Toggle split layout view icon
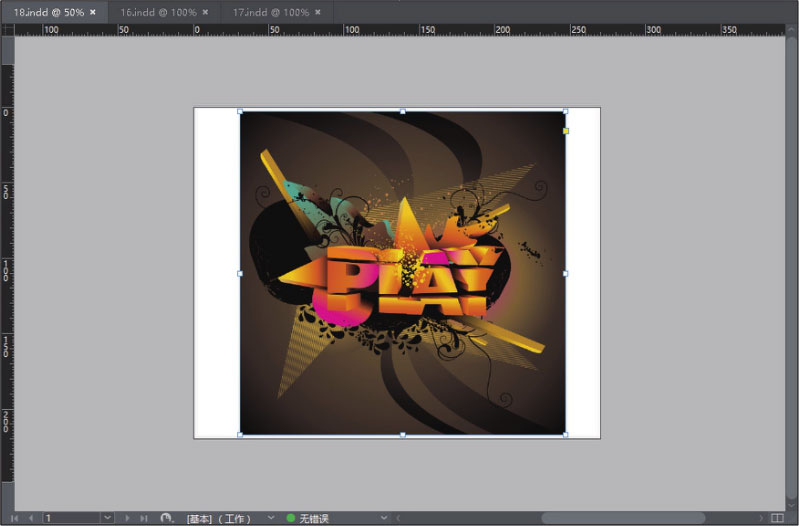The height and width of the screenshot is (526, 799). tap(778, 518)
